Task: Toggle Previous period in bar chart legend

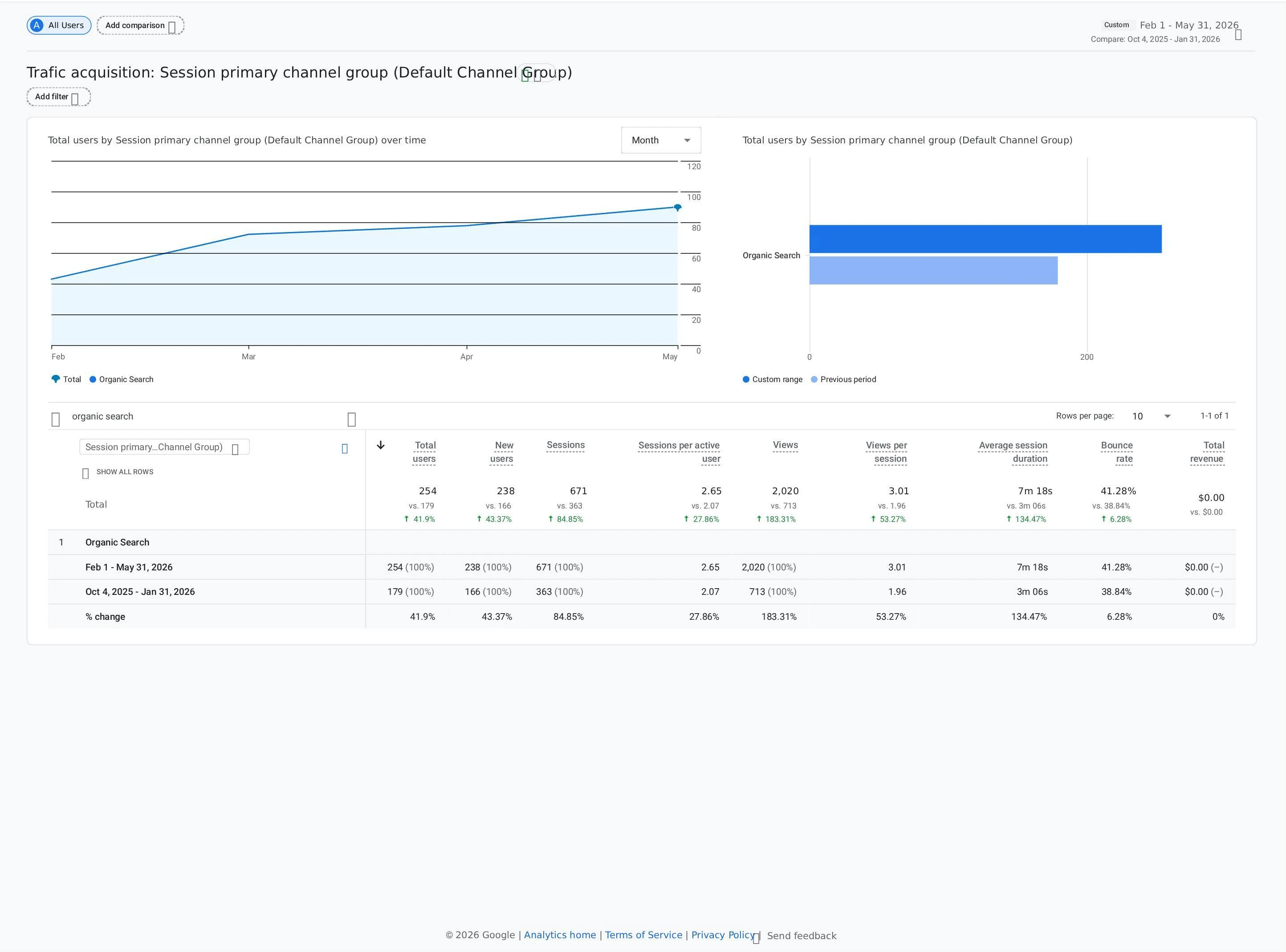Action: [843, 379]
